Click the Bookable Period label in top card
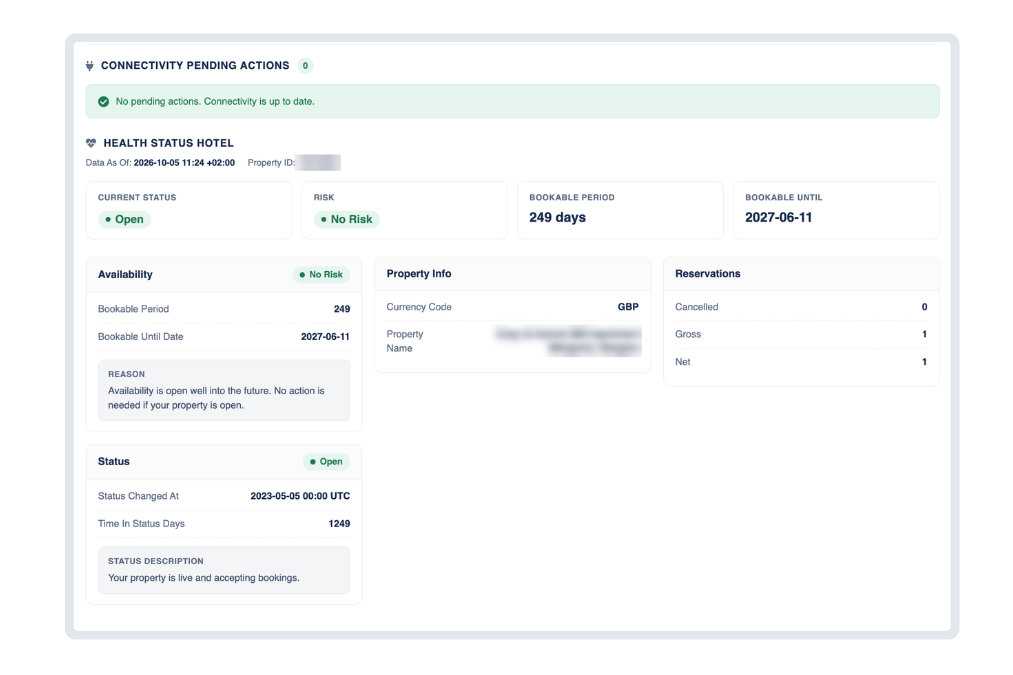This screenshot has height=675, width=1013. (572, 198)
